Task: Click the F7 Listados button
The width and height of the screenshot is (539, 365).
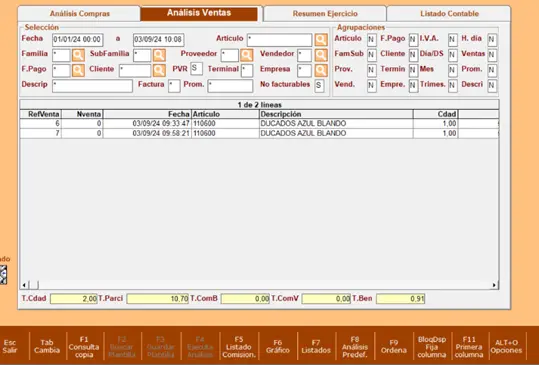Action: (316, 347)
